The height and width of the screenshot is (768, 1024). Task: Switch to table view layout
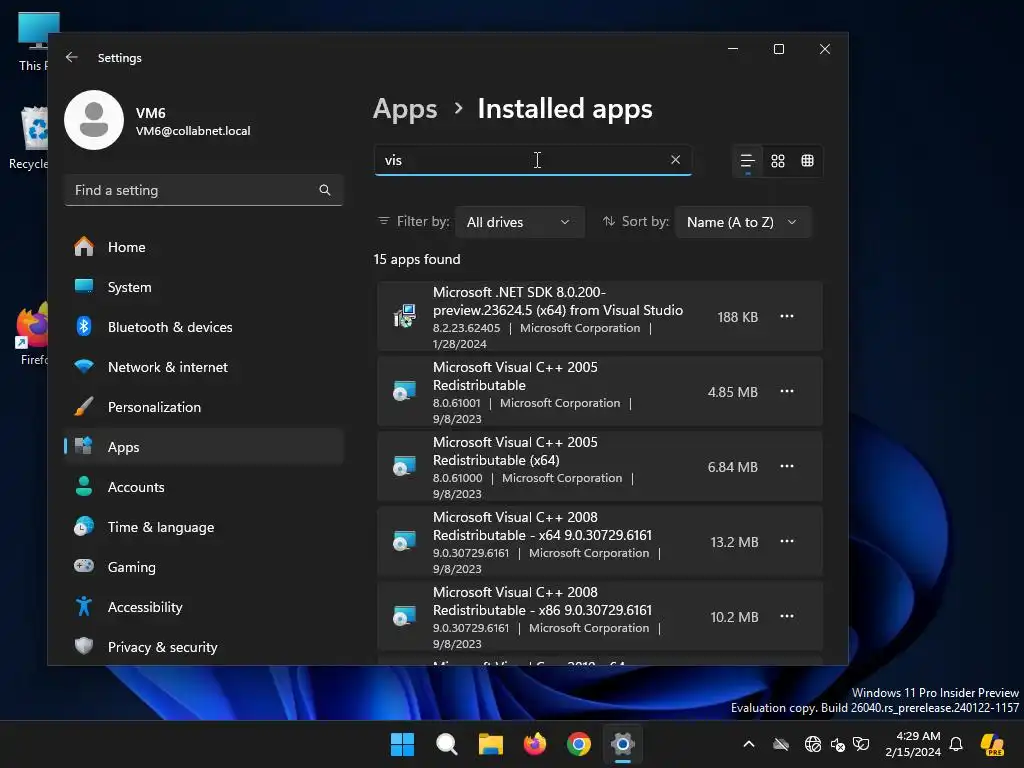tap(808, 161)
